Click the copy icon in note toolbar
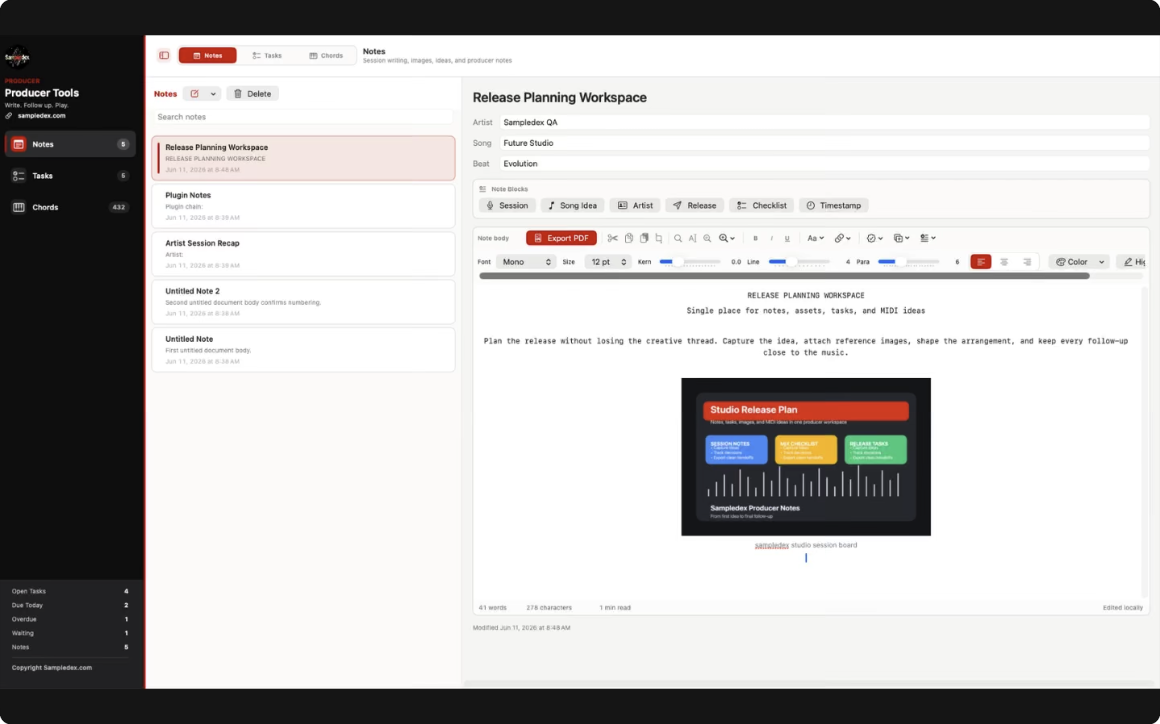The width and height of the screenshot is (1160, 724). [x=629, y=238]
